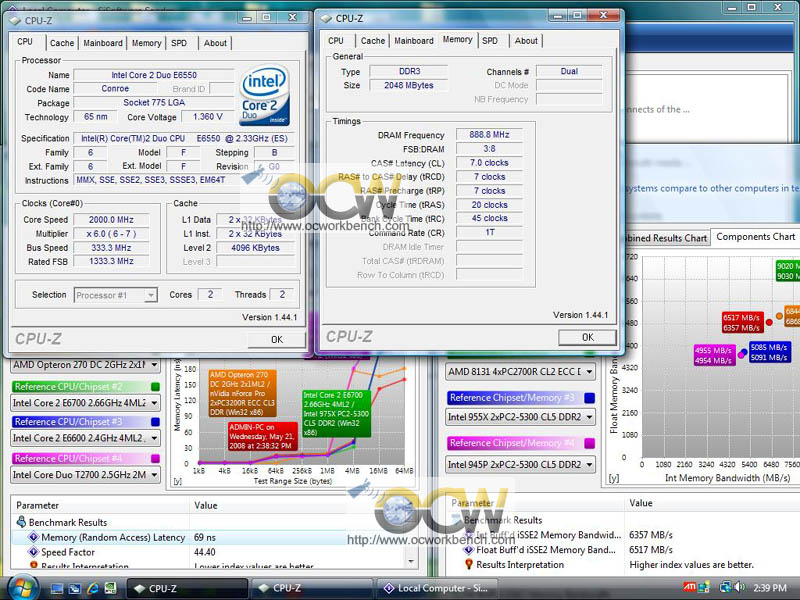The image size is (800, 600).
Task: Open the AMD 8131 4xPC2700R chipset dropdown
Action: pyautogui.click(x=589, y=371)
